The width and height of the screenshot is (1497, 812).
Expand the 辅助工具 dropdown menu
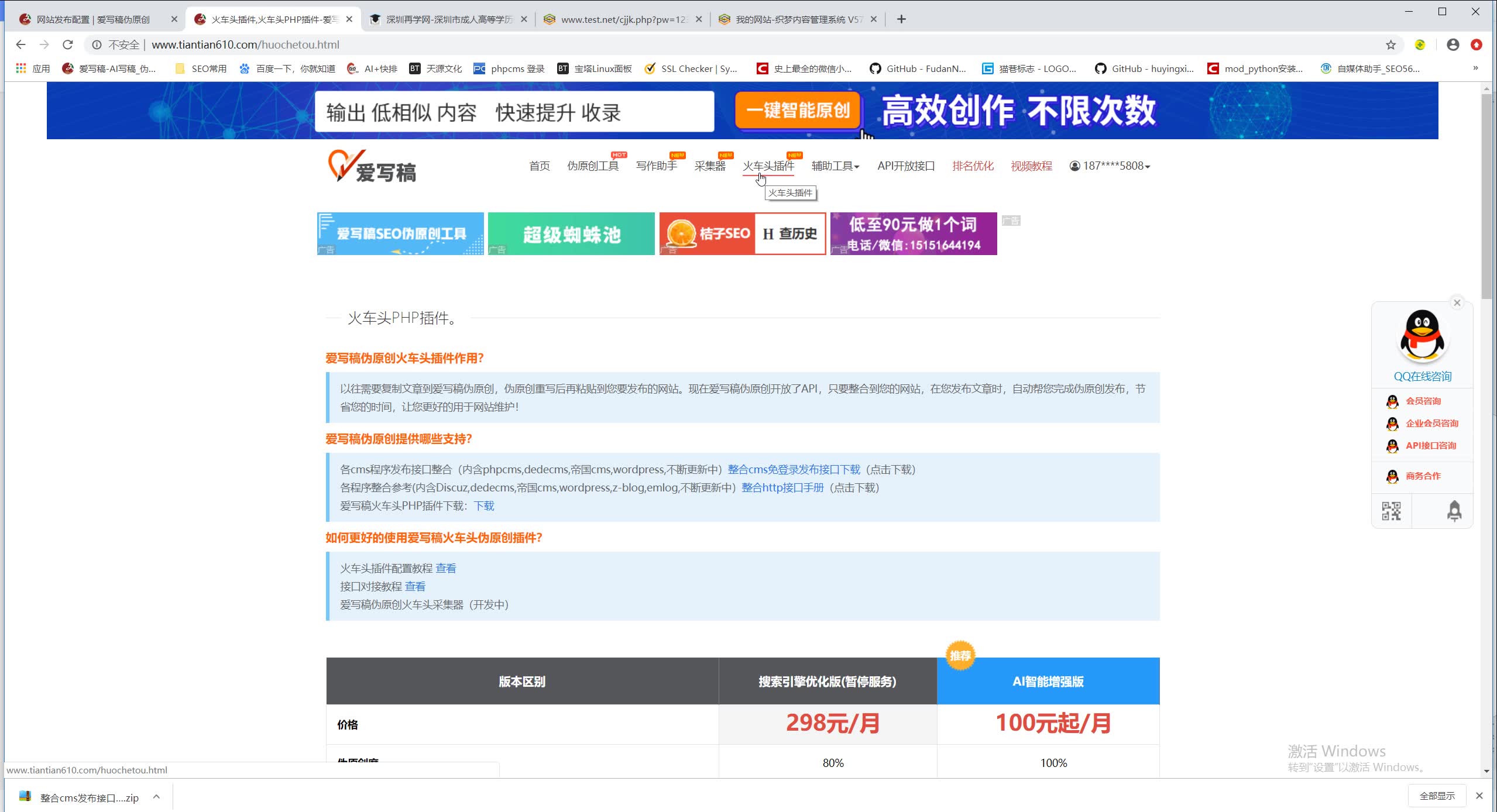click(835, 166)
